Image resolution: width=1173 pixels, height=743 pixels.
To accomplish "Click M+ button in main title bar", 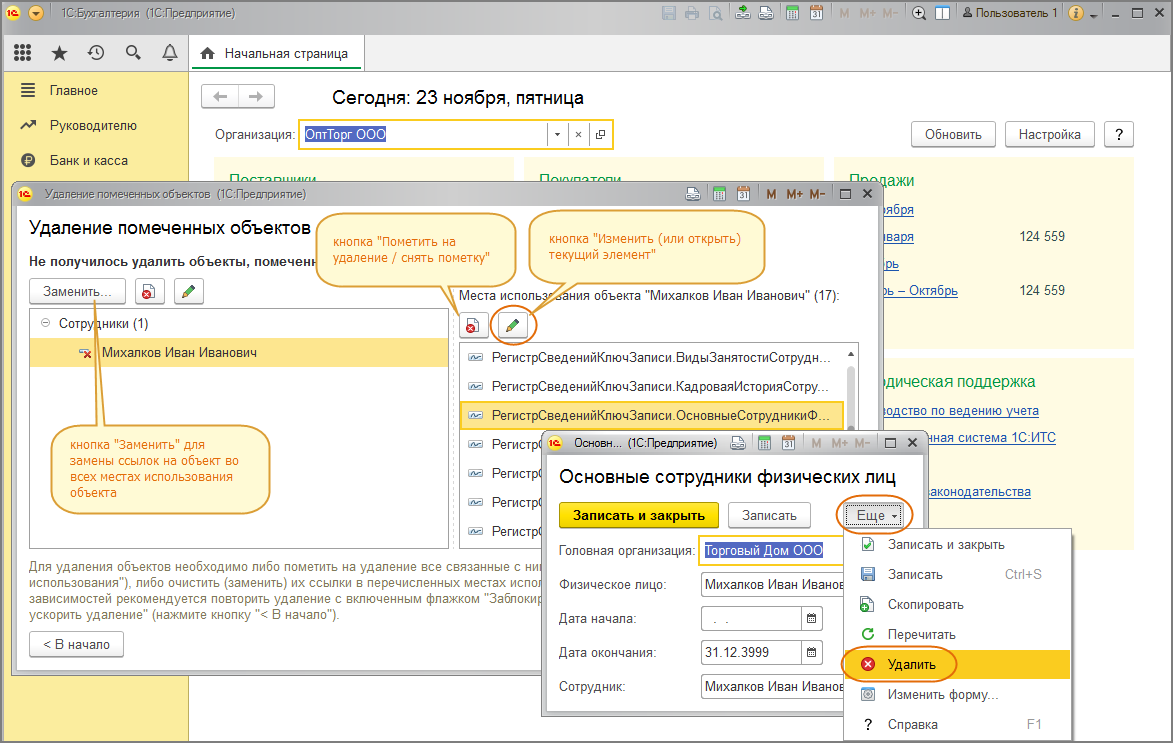I will [x=868, y=13].
